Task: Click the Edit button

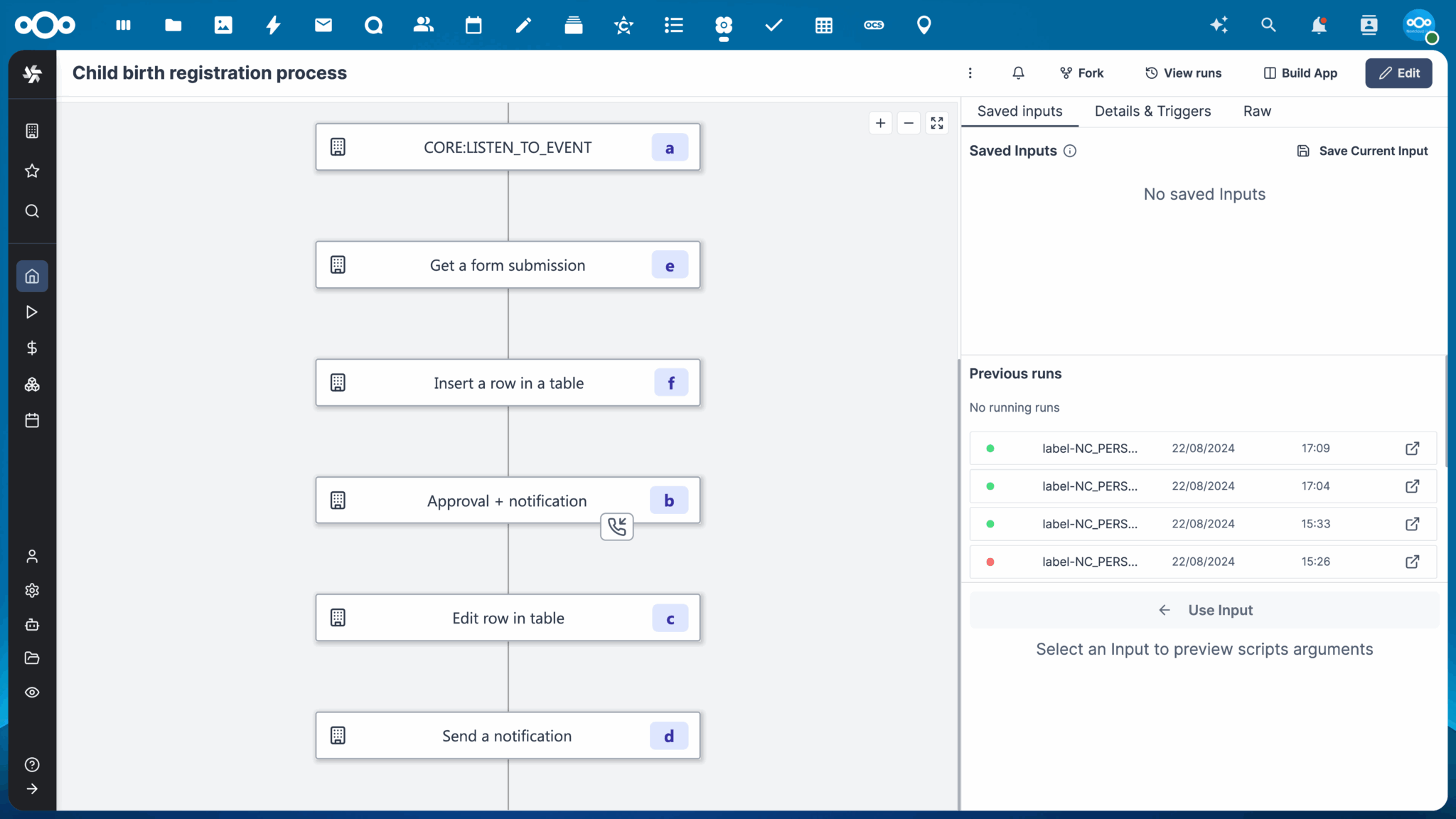Action: pyautogui.click(x=1398, y=73)
